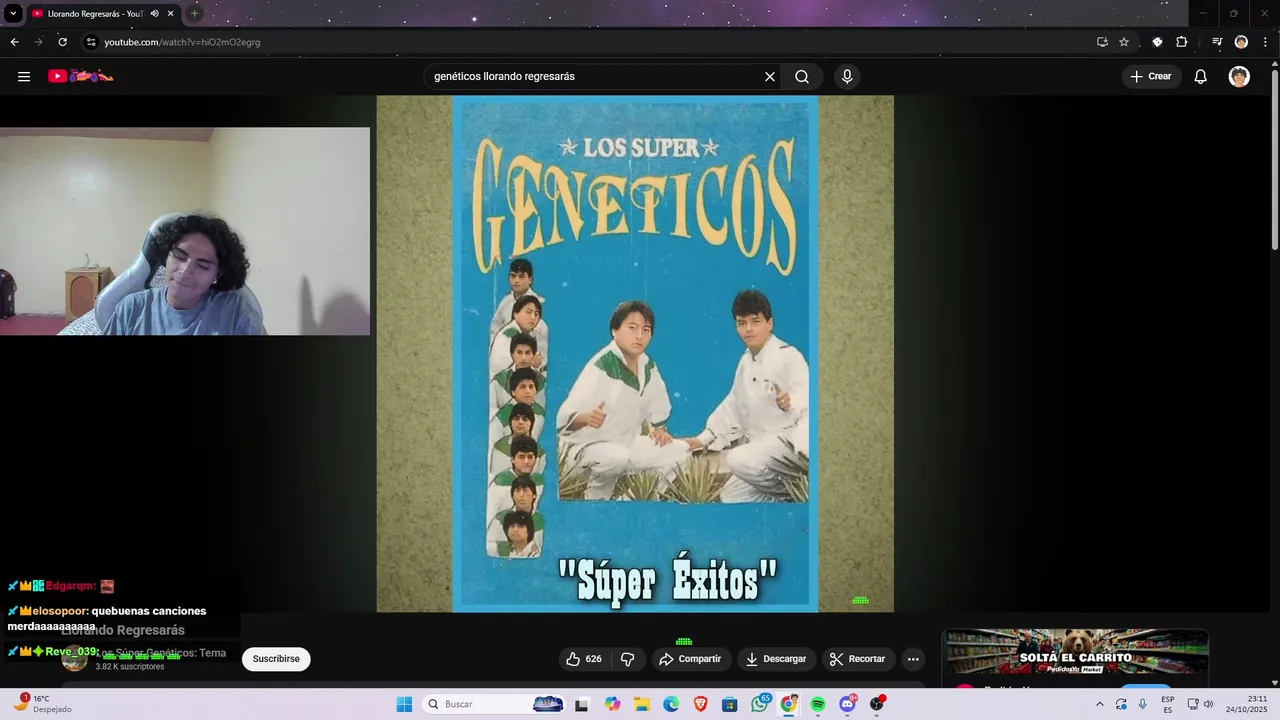View site information icon beside URL

coord(91,42)
